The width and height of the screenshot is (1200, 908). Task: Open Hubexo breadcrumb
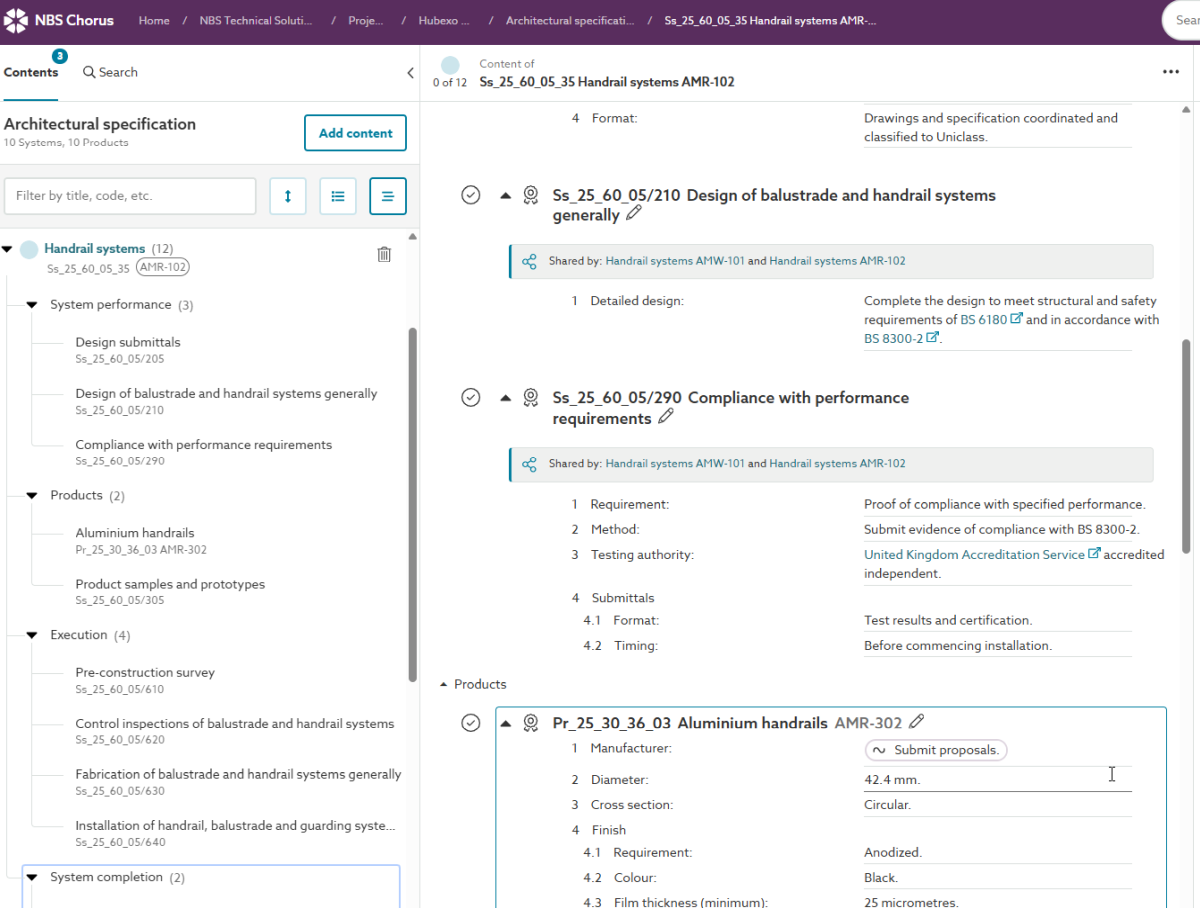(x=445, y=20)
